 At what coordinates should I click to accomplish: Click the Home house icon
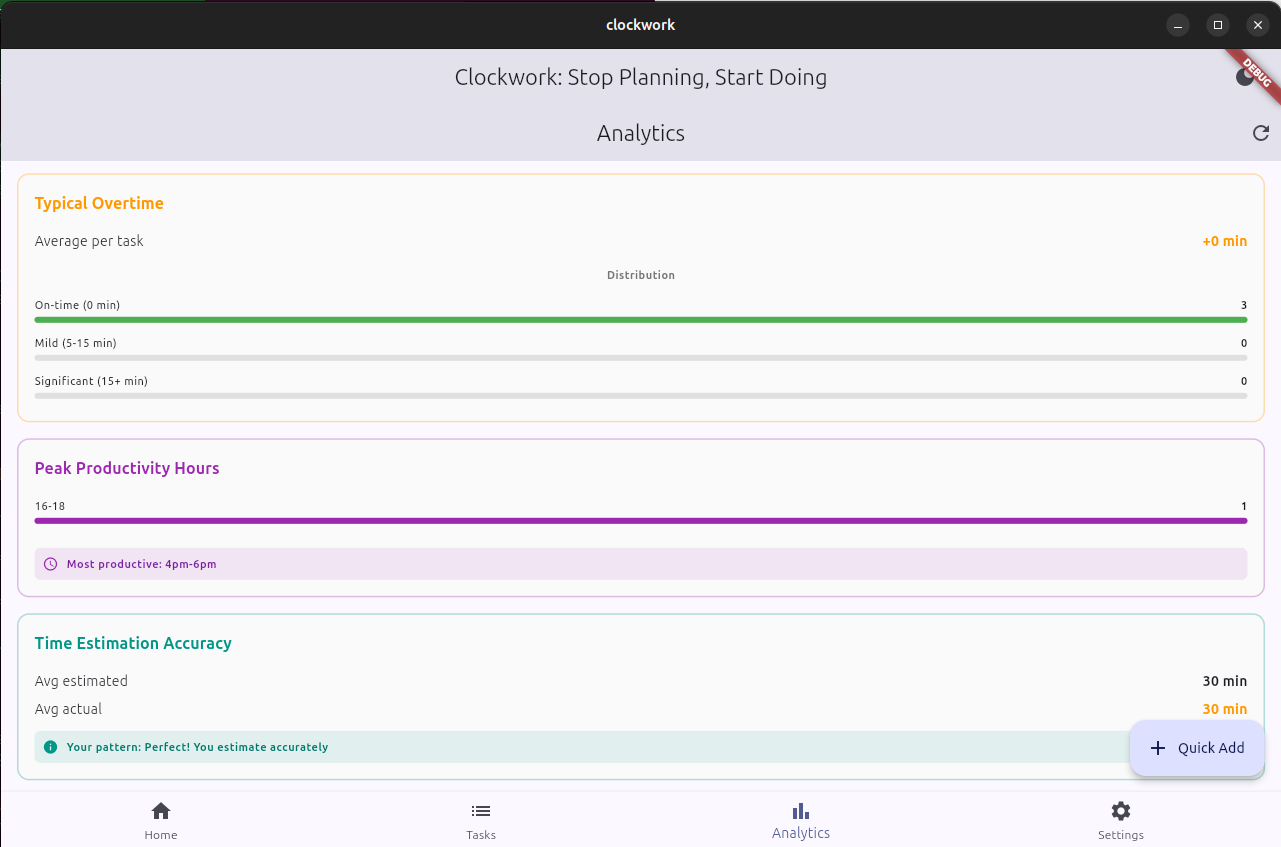coord(160,811)
